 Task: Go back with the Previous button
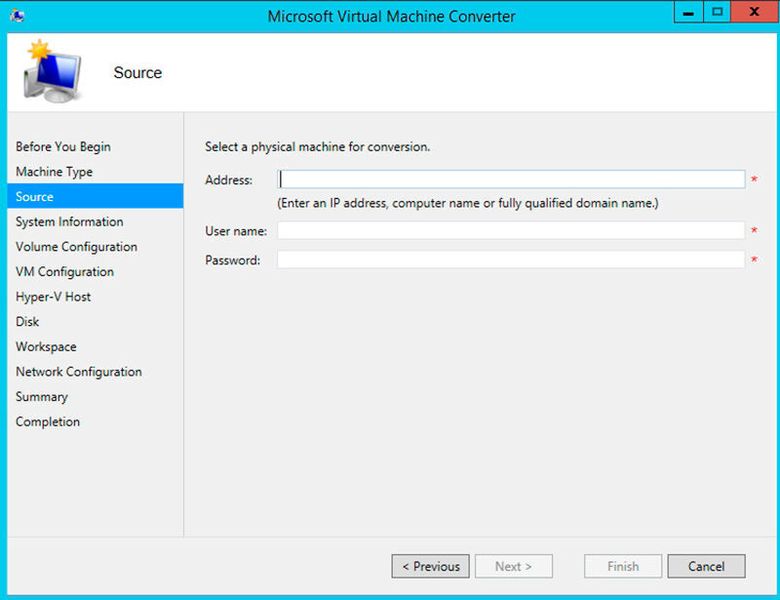pos(430,566)
